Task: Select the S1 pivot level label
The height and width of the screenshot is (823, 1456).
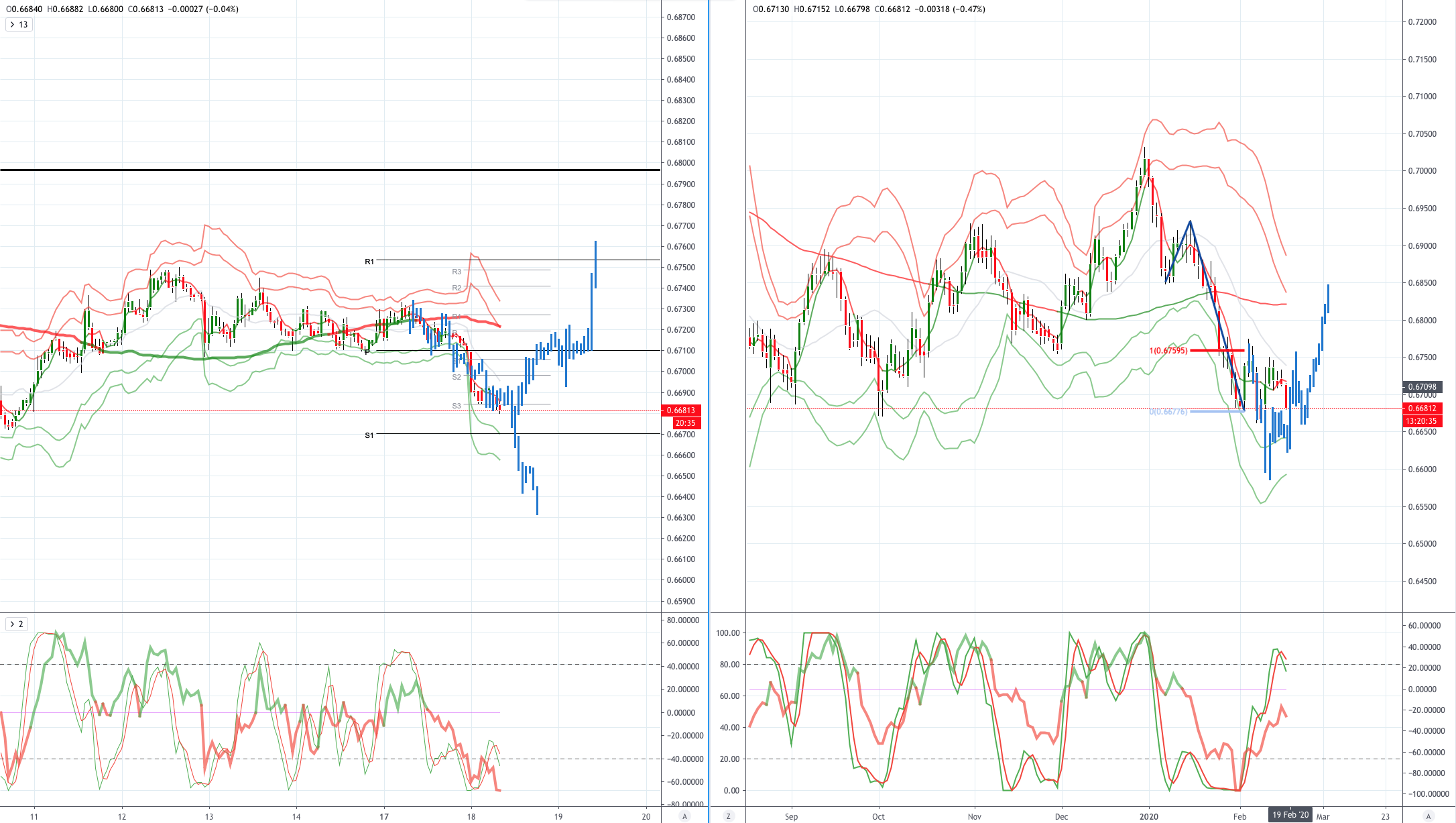Action: pos(369,435)
